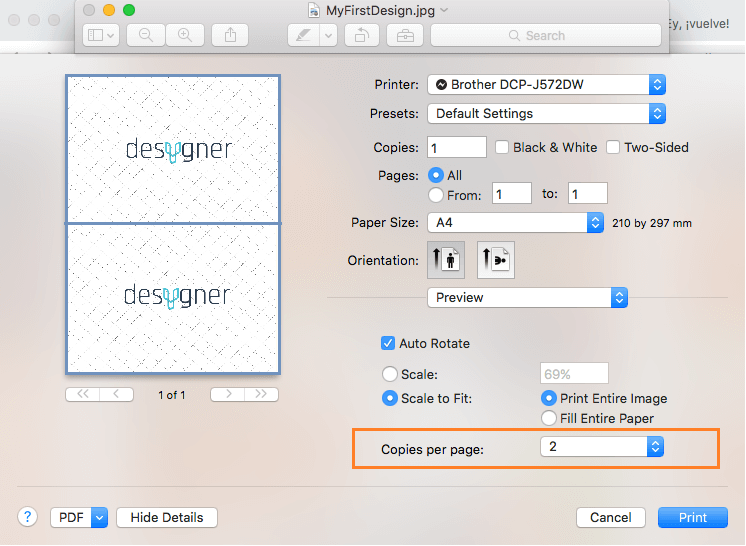Go to previous page arrow

pyautogui.click(x=117, y=394)
